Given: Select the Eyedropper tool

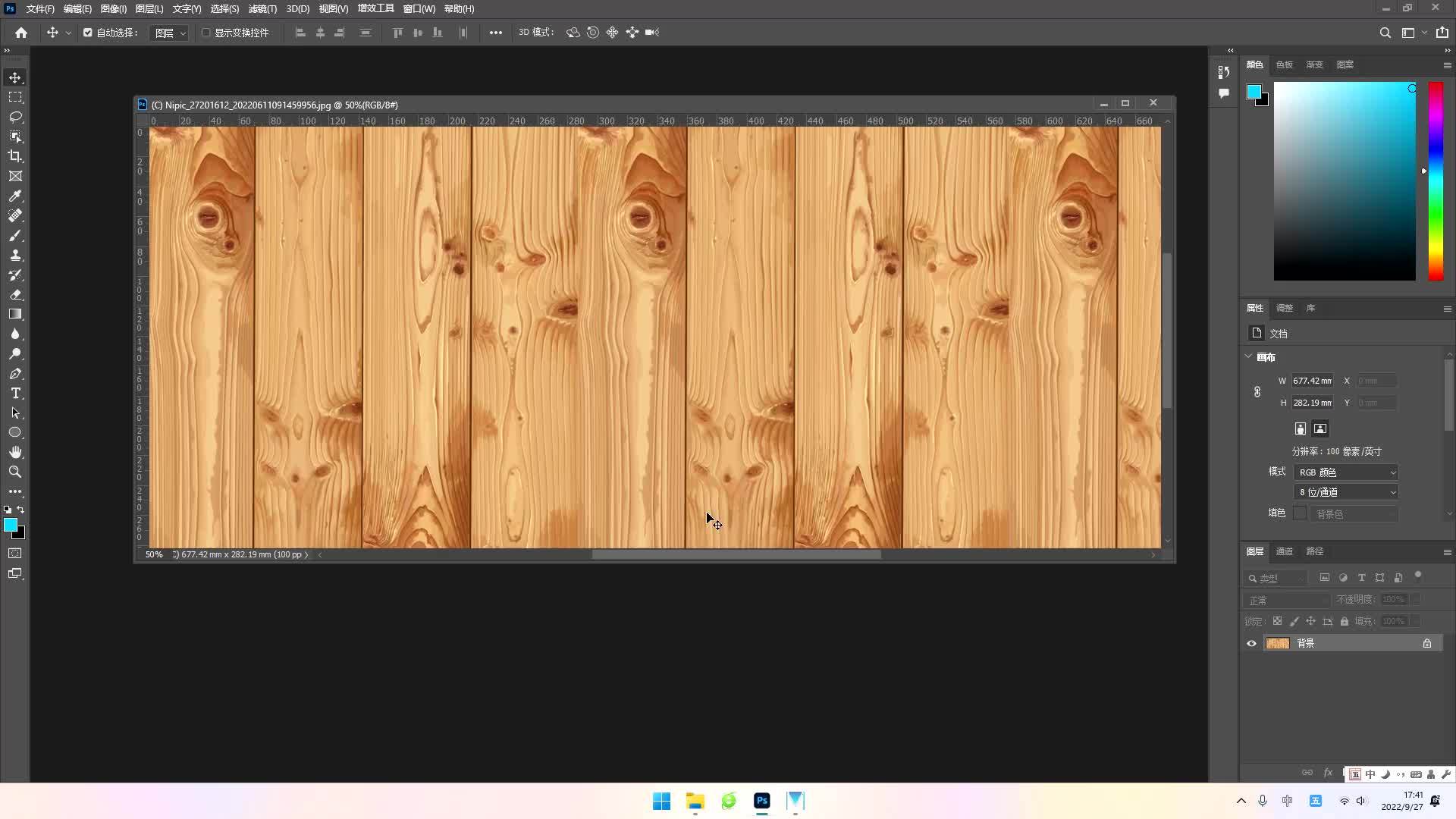Looking at the screenshot, I should tap(15, 196).
